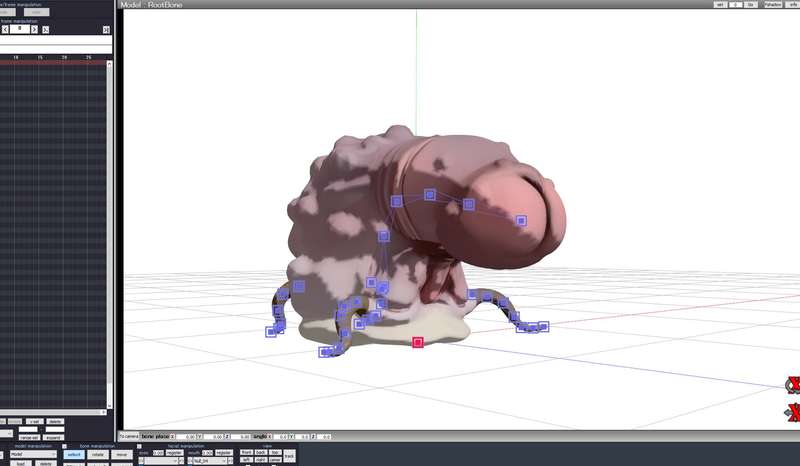Viewport: 800px width, 466px height.
Task: Switch to the 'front' view
Action: (246, 452)
